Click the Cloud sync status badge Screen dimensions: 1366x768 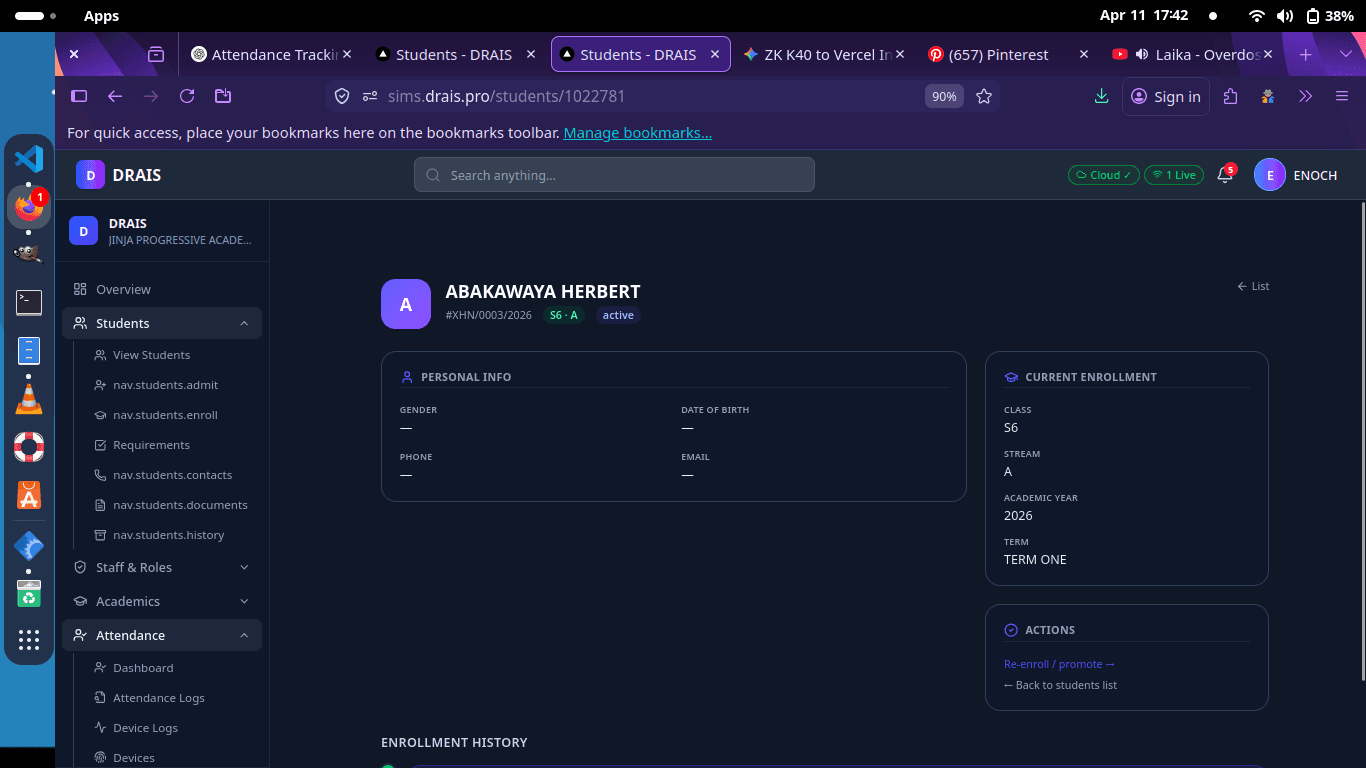tap(1103, 175)
